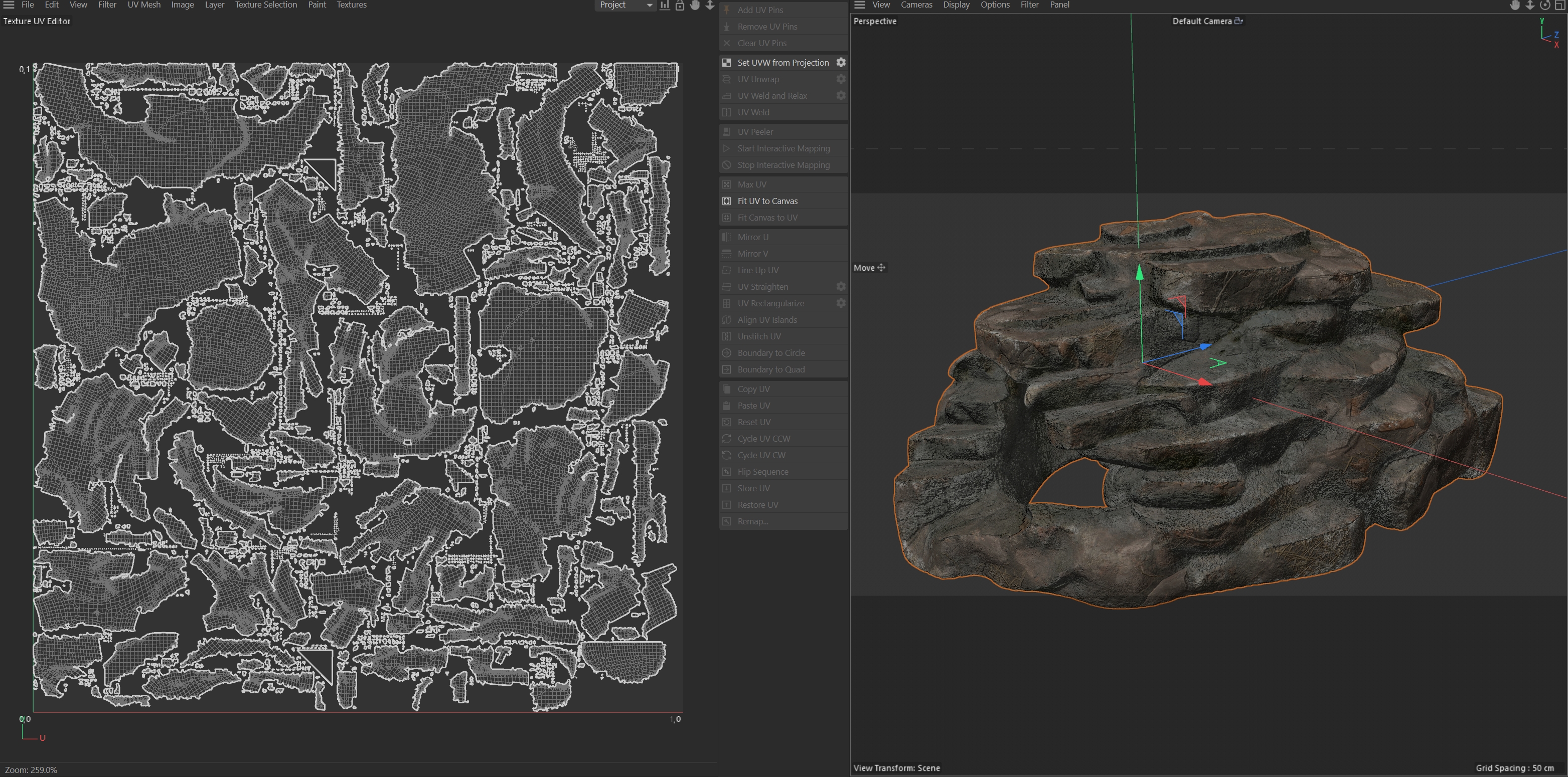Click the viewport orbit camera icon
The width and height of the screenshot is (1568, 777).
pos(1545,5)
